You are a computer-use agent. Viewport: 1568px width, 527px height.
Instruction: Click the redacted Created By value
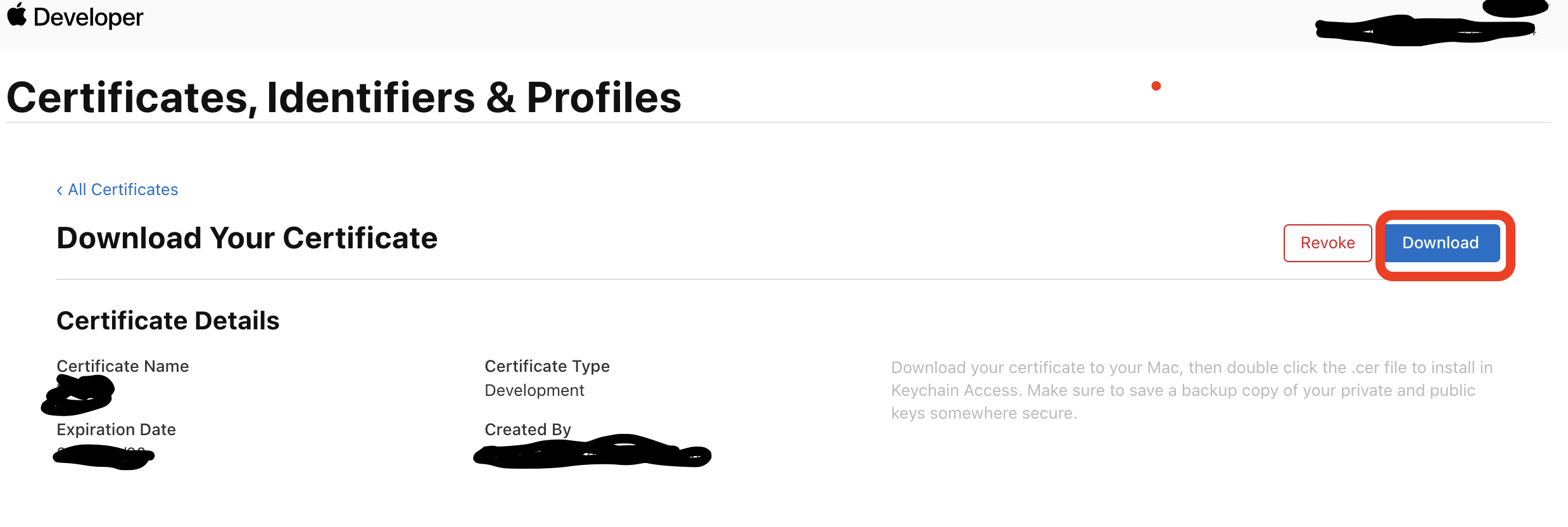[x=592, y=452]
